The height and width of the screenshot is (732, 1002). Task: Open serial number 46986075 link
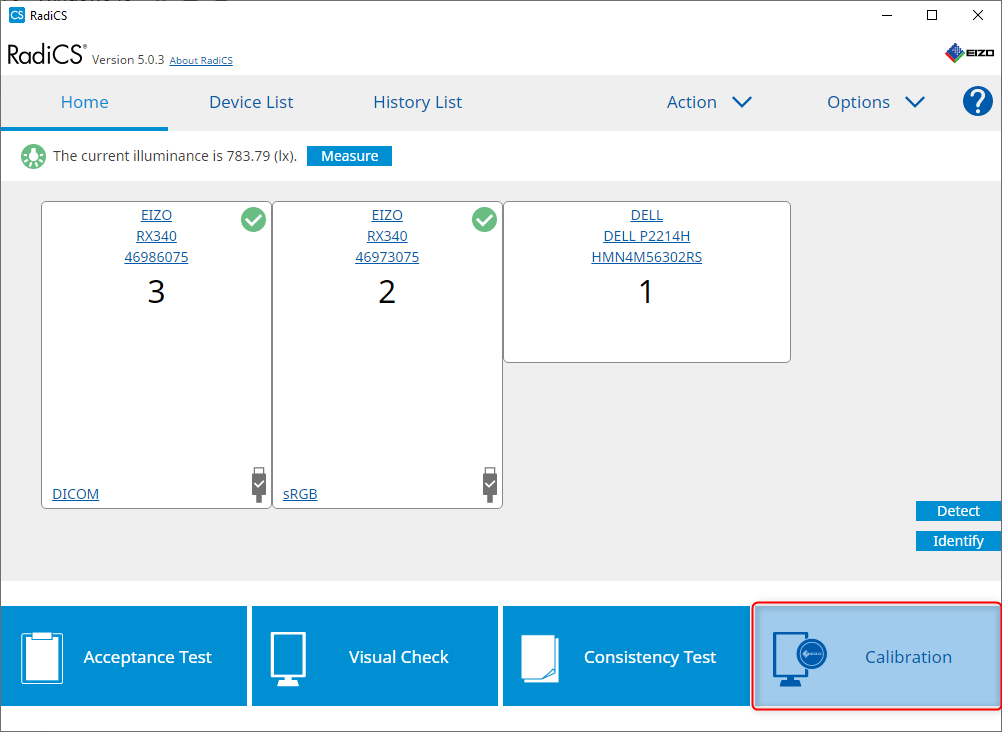pyautogui.click(x=157, y=257)
